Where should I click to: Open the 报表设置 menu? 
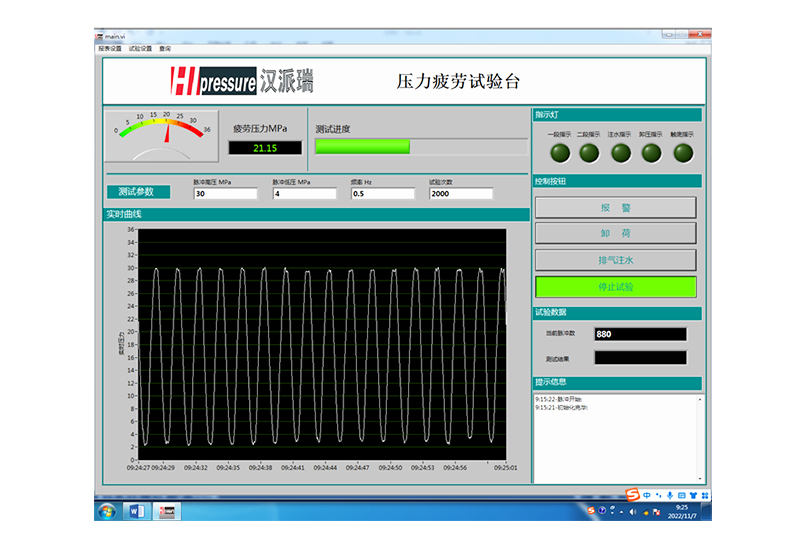coord(110,48)
